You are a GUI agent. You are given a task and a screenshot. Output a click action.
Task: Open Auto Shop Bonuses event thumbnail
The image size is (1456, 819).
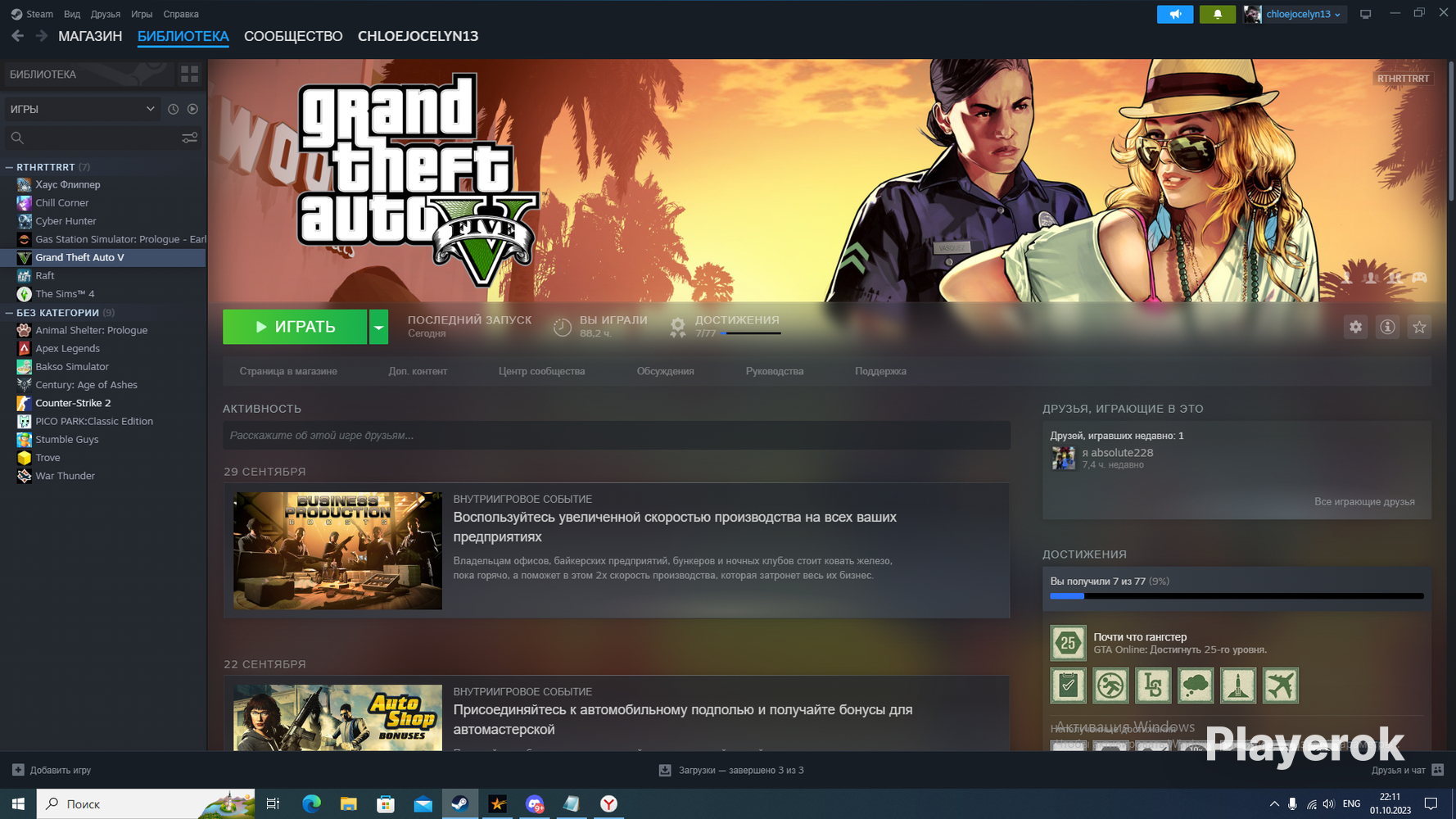(x=337, y=717)
